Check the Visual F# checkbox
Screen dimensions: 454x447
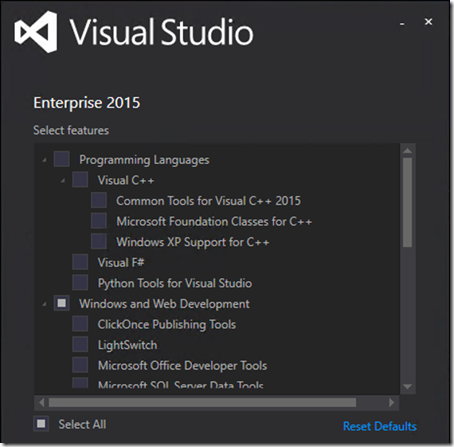[80, 262]
